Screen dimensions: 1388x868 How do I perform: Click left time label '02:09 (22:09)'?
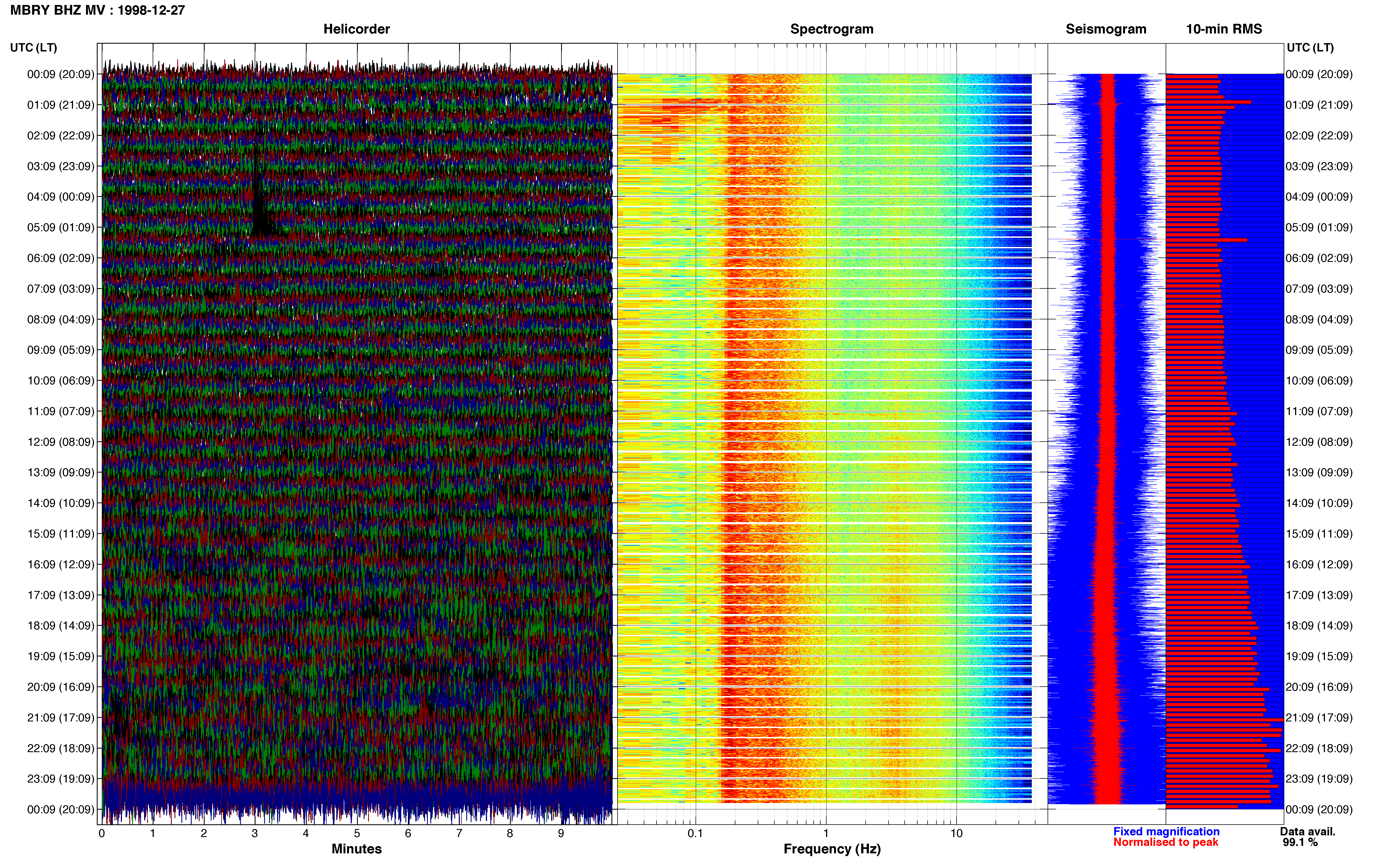tap(60, 135)
